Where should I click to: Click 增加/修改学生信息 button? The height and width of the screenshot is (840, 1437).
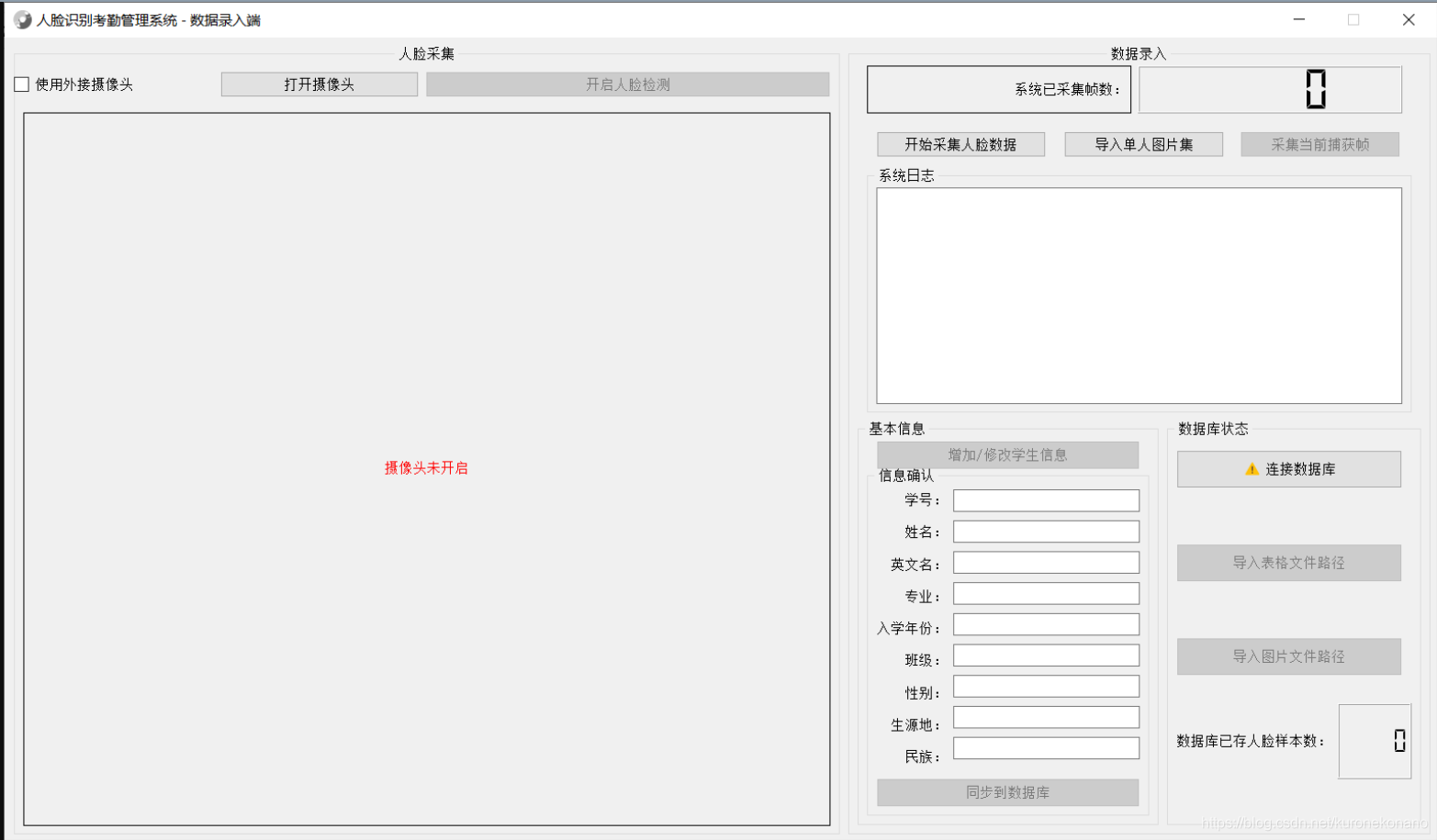[x=1007, y=455]
